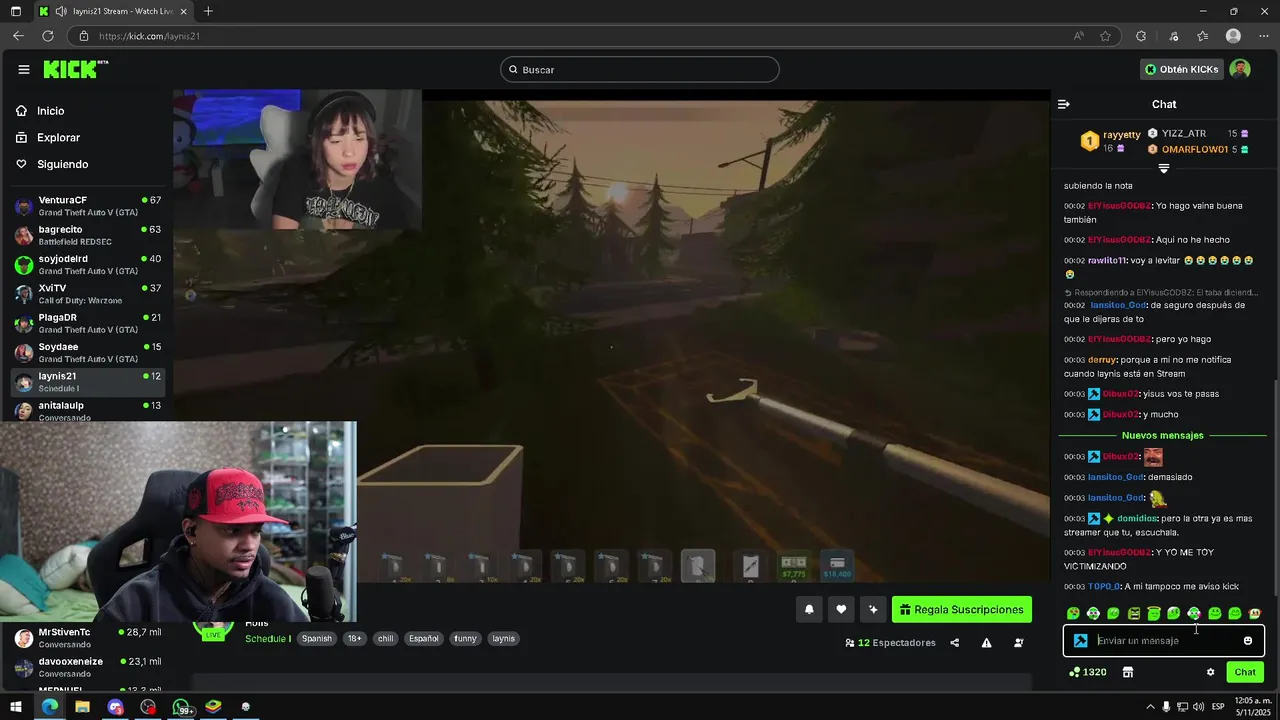1280x720 pixels.
Task: Open Windows Start menu
Action: pos(16,707)
